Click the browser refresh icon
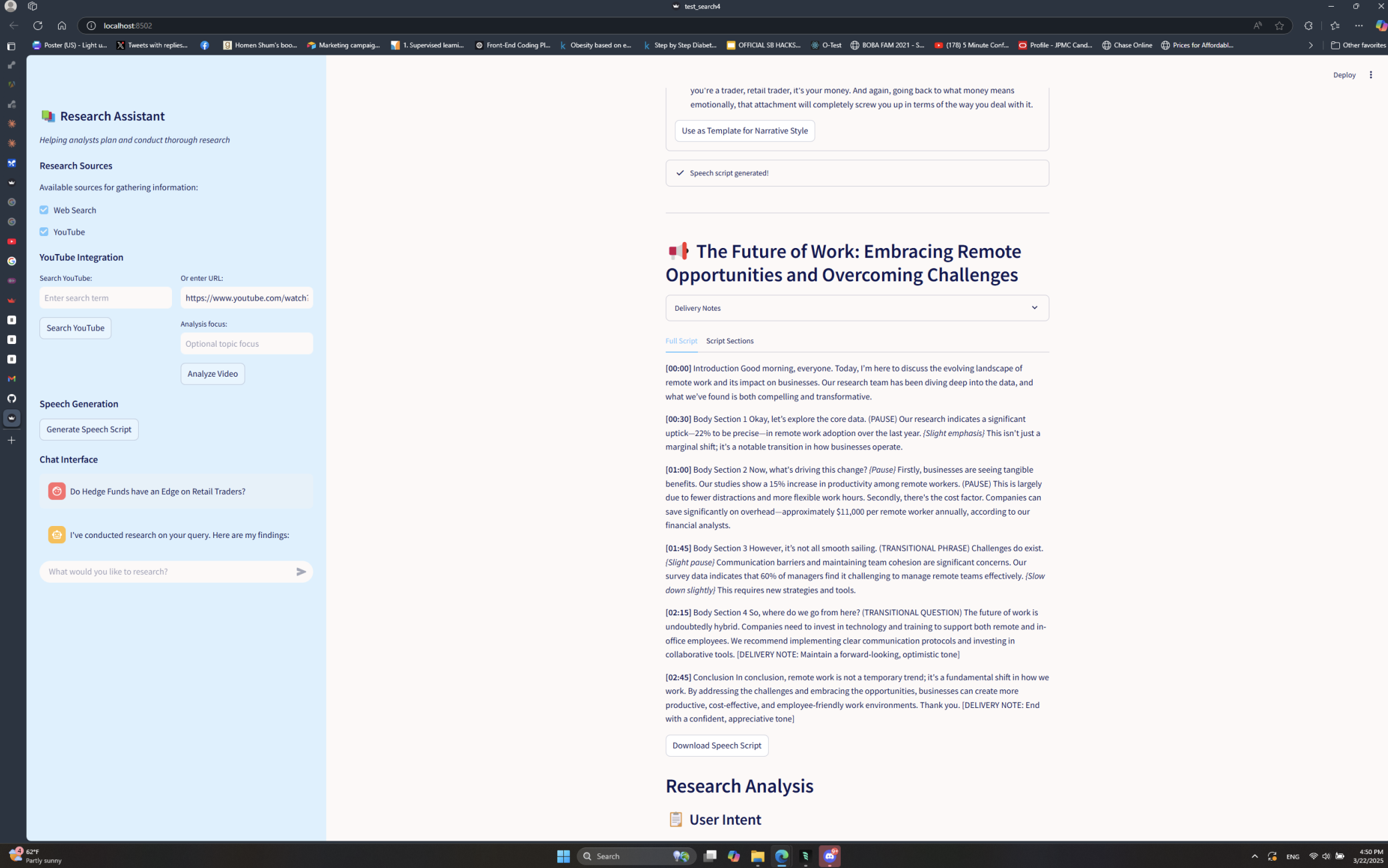The height and width of the screenshot is (868, 1388). (37, 25)
